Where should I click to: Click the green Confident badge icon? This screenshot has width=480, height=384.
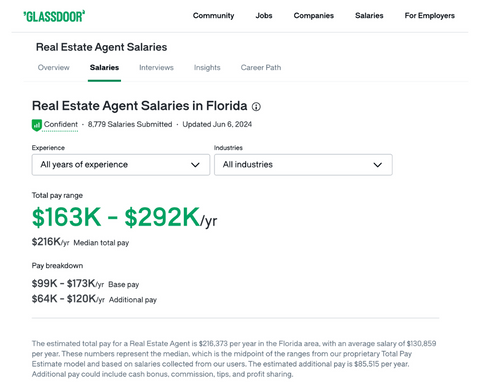(x=37, y=125)
